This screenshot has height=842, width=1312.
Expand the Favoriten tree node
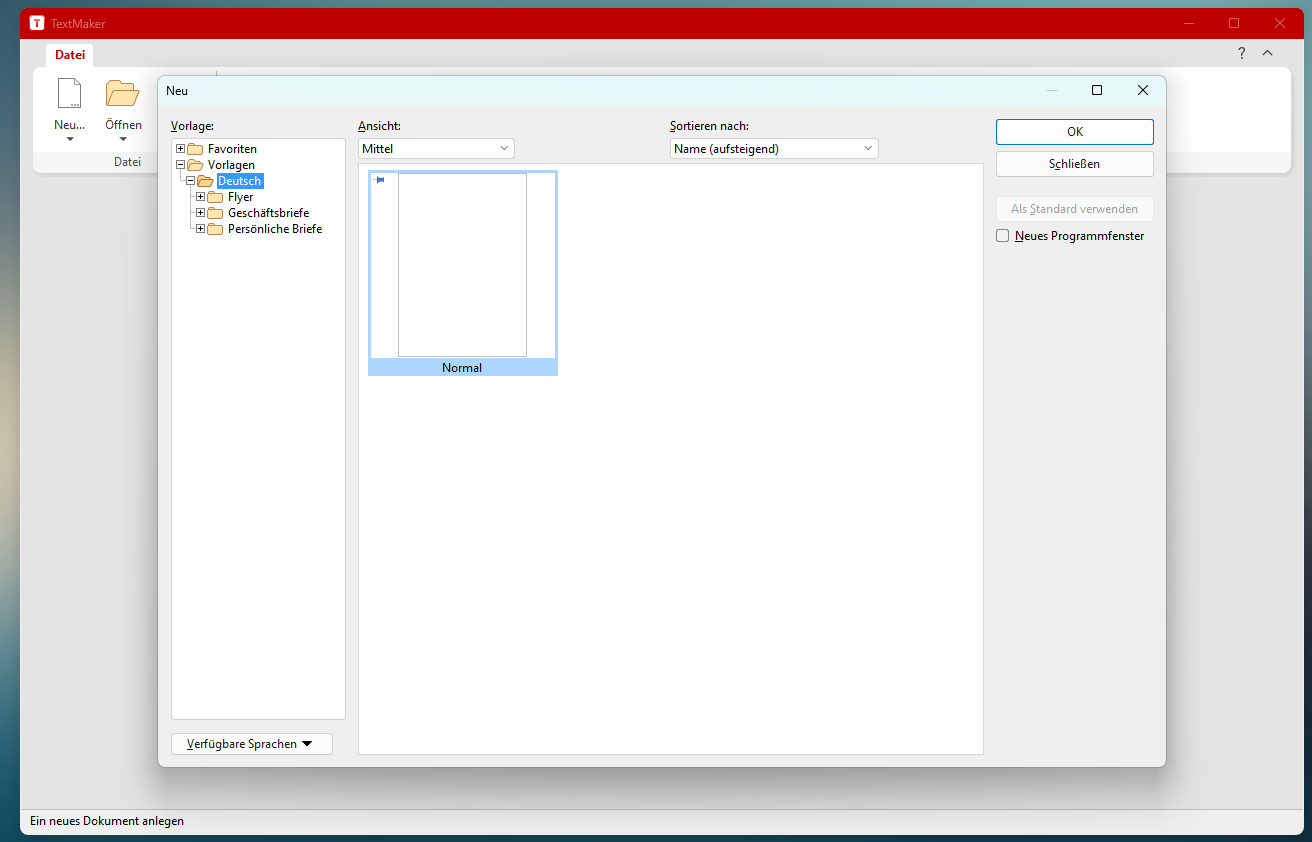pyautogui.click(x=180, y=149)
